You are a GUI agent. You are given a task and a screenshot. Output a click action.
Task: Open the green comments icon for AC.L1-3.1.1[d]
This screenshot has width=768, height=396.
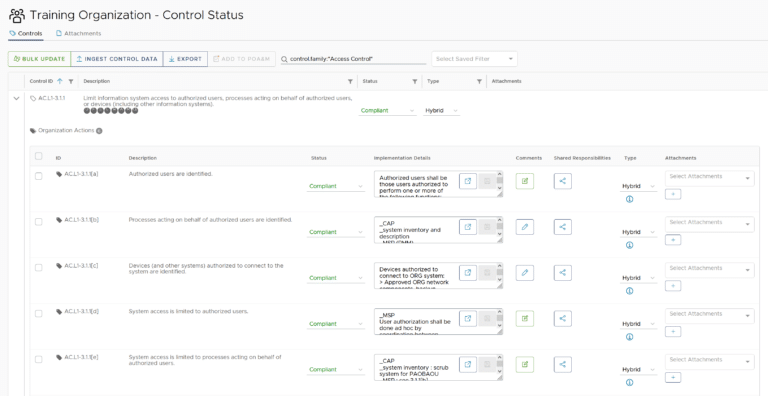tap(525, 319)
